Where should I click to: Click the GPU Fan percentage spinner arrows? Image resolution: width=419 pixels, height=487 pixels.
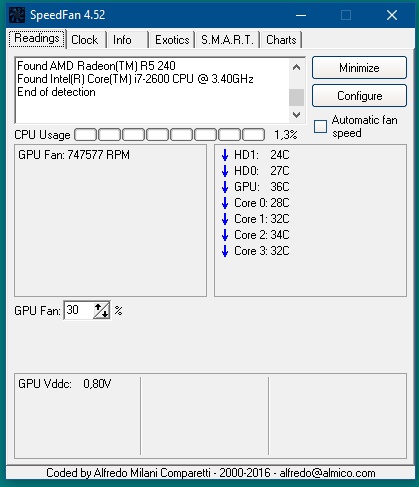[101, 310]
